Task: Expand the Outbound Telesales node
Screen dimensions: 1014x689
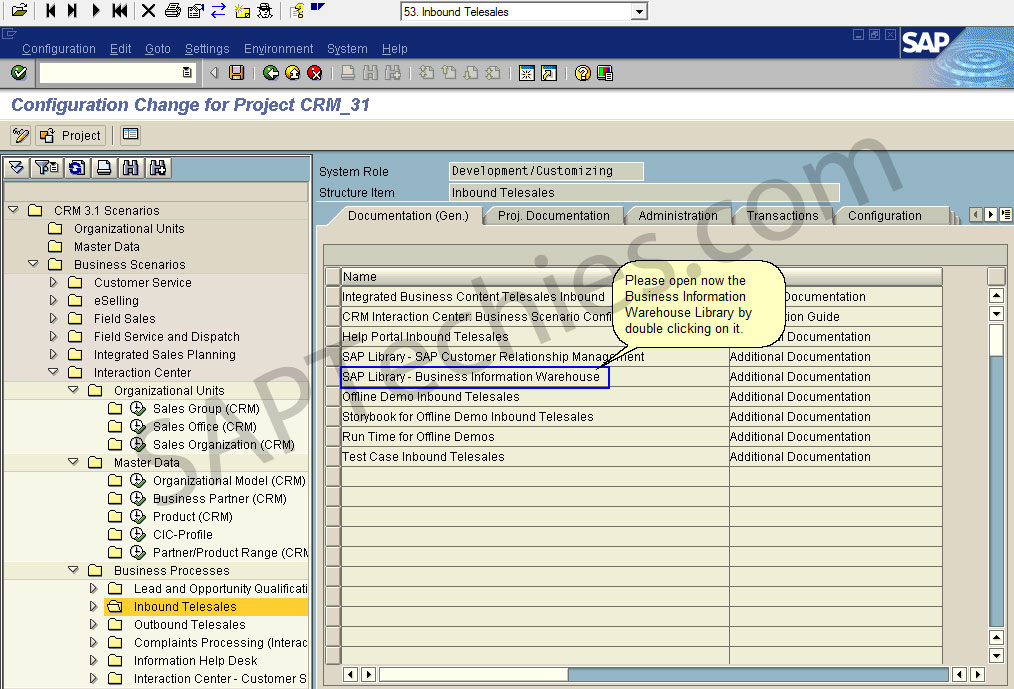Action: (x=93, y=624)
